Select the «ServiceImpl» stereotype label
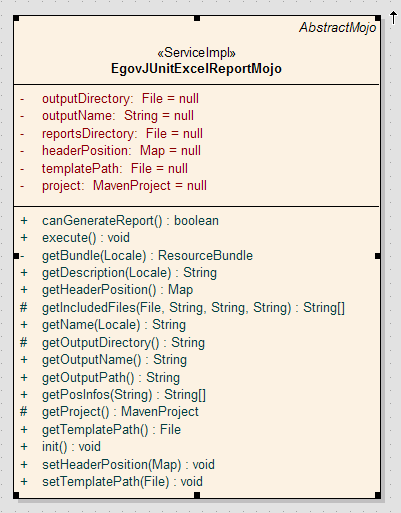 (196, 53)
